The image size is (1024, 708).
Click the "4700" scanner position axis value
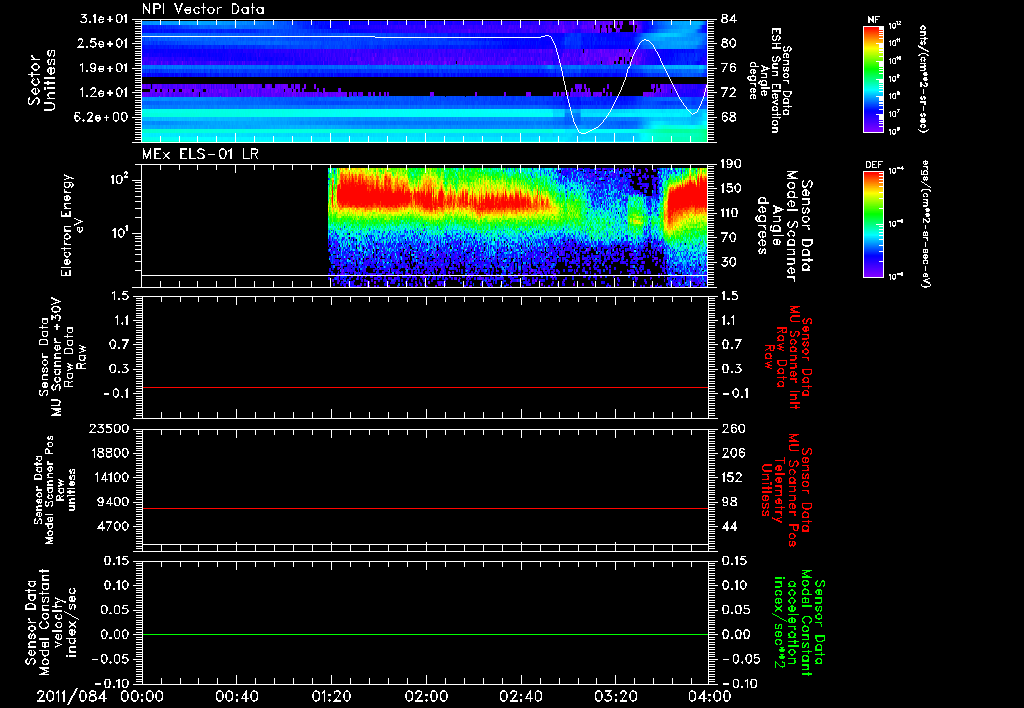tap(113, 526)
